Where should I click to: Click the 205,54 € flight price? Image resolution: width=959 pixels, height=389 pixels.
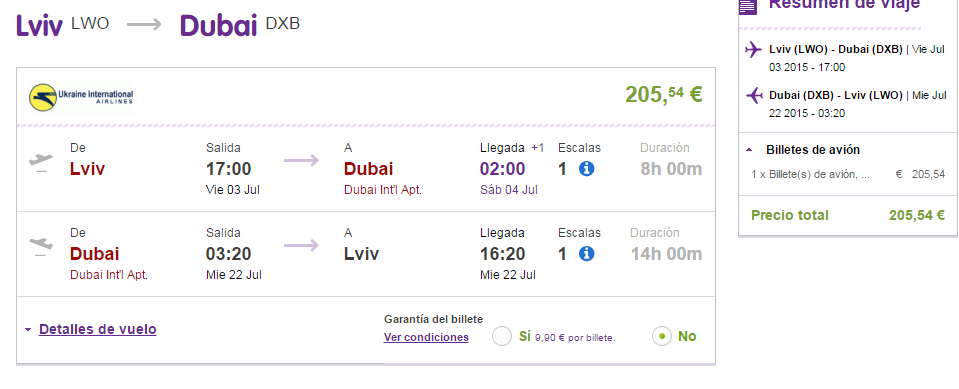(664, 94)
